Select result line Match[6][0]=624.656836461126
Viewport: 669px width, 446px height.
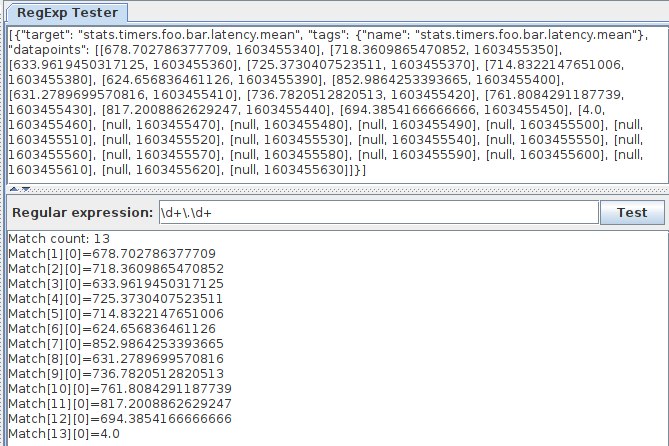(x=112, y=329)
